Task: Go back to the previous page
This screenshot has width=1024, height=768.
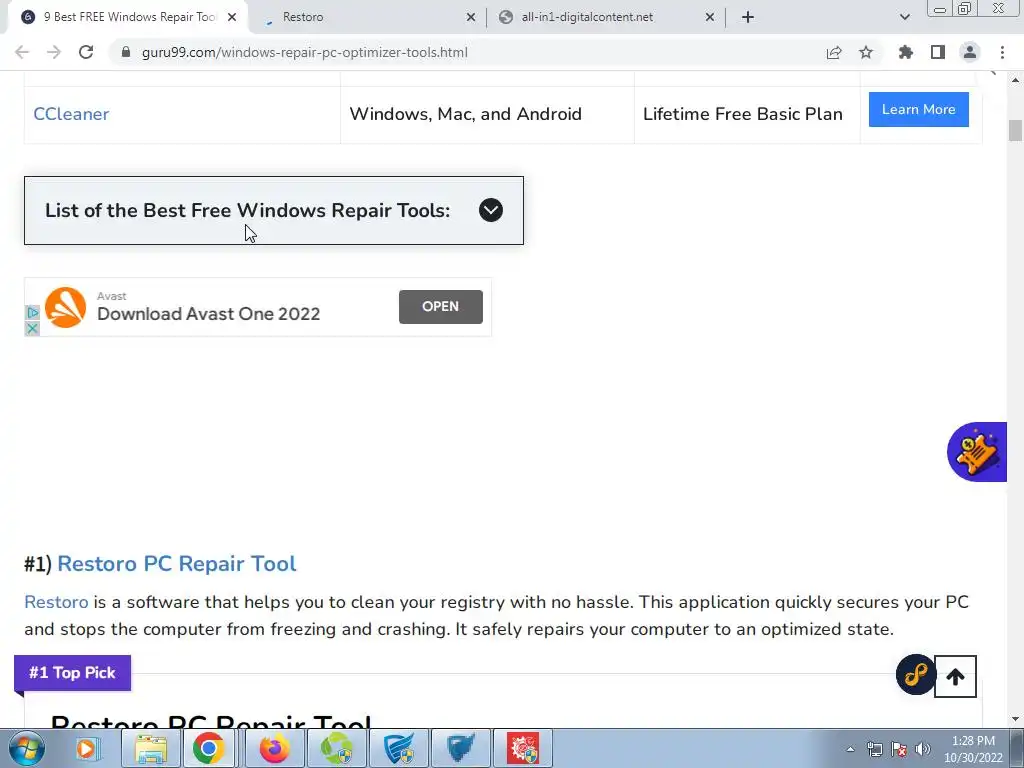Action: (22, 52)
